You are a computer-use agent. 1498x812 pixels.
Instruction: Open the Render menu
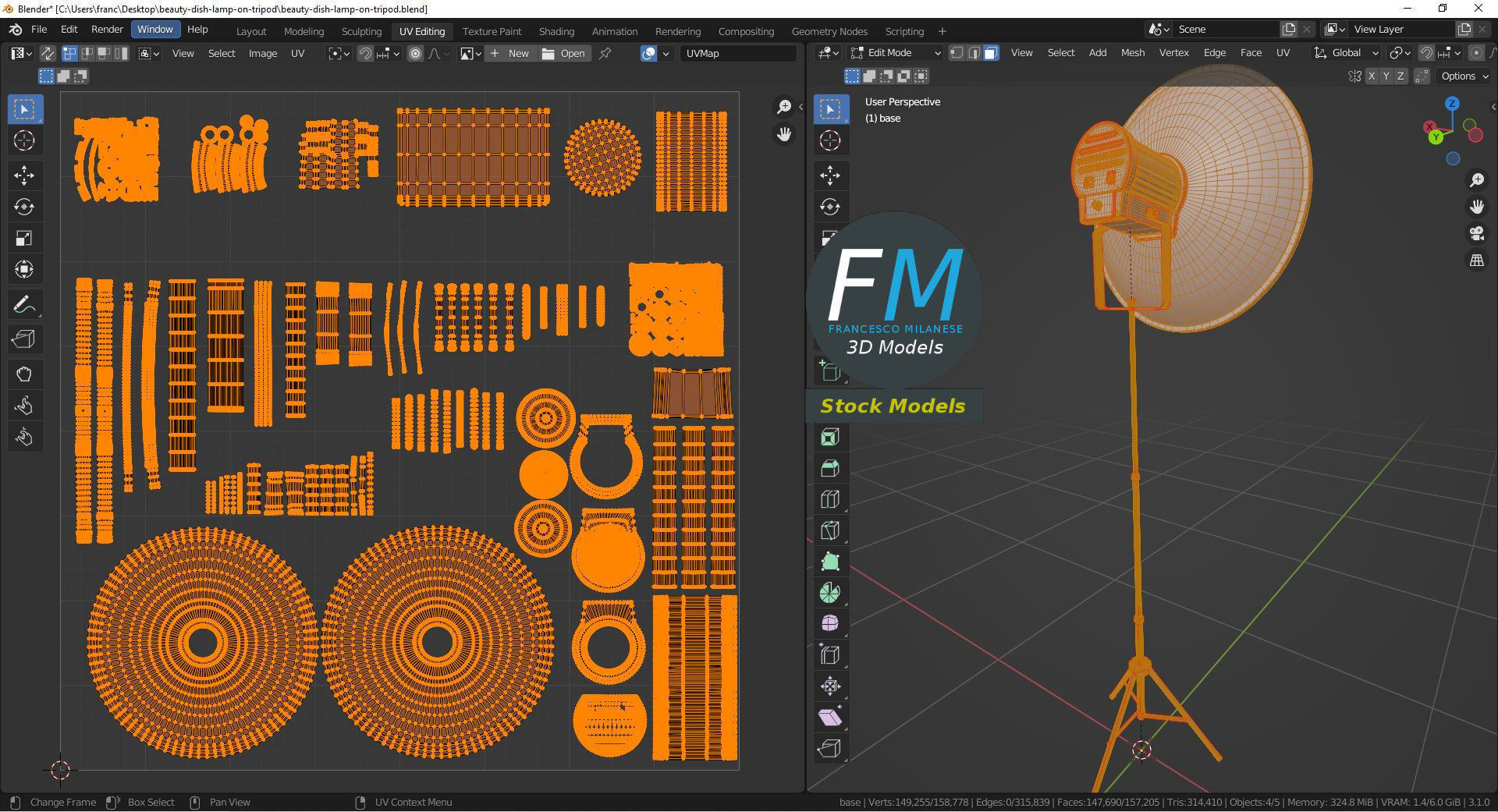coord(107,29)
